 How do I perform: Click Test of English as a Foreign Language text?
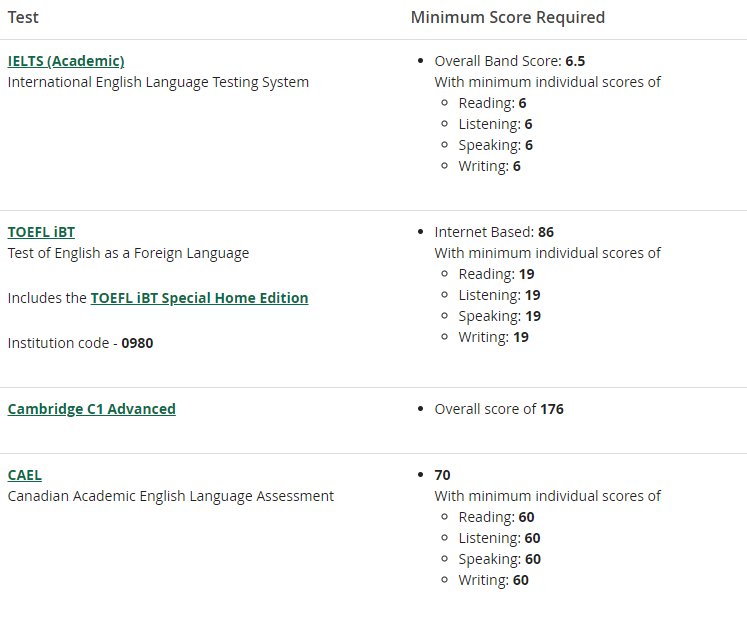pyautogui.click(x=128, y=253)
